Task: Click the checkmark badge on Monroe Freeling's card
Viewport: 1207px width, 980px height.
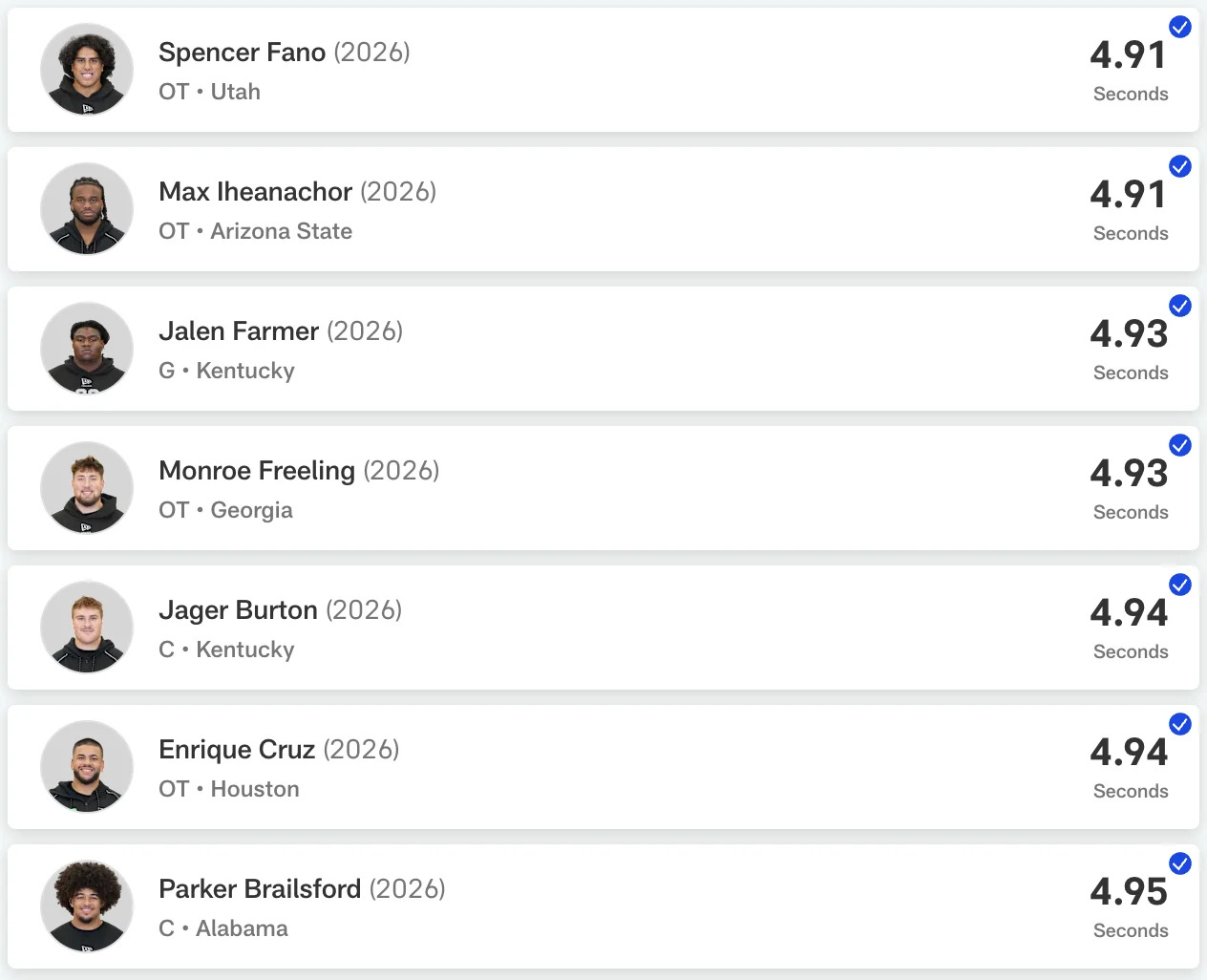Action: 1180,446
